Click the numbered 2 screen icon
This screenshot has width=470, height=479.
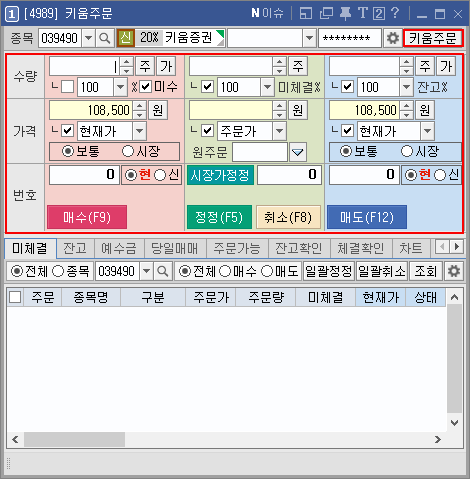coord(379,14)
